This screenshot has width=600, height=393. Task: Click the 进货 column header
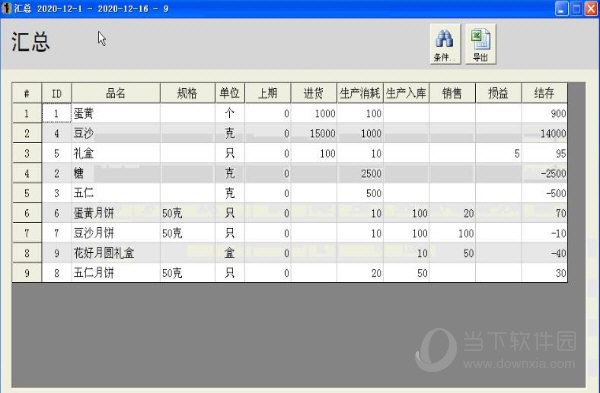[x=314, y=93]
